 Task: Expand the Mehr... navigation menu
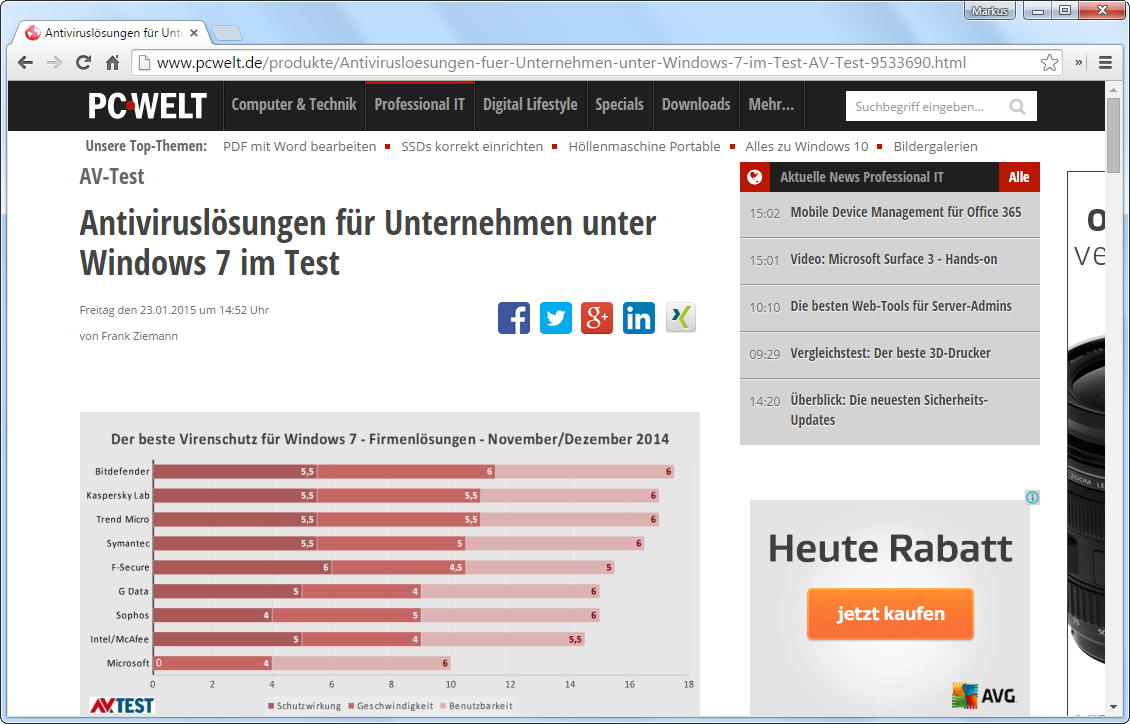click(771, 105)
